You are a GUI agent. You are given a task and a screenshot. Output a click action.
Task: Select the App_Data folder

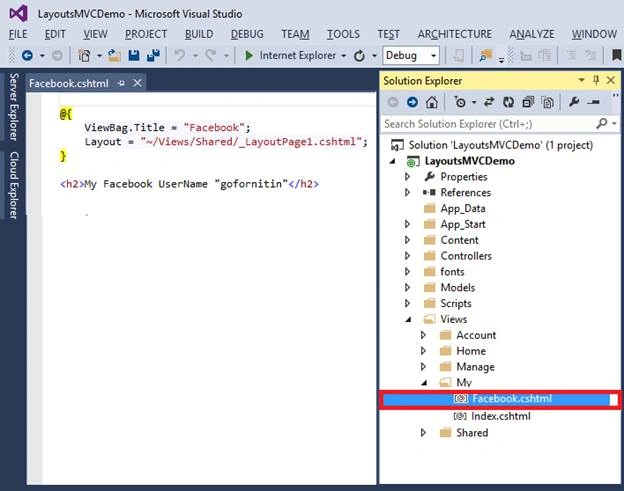[x=462, y=208]
